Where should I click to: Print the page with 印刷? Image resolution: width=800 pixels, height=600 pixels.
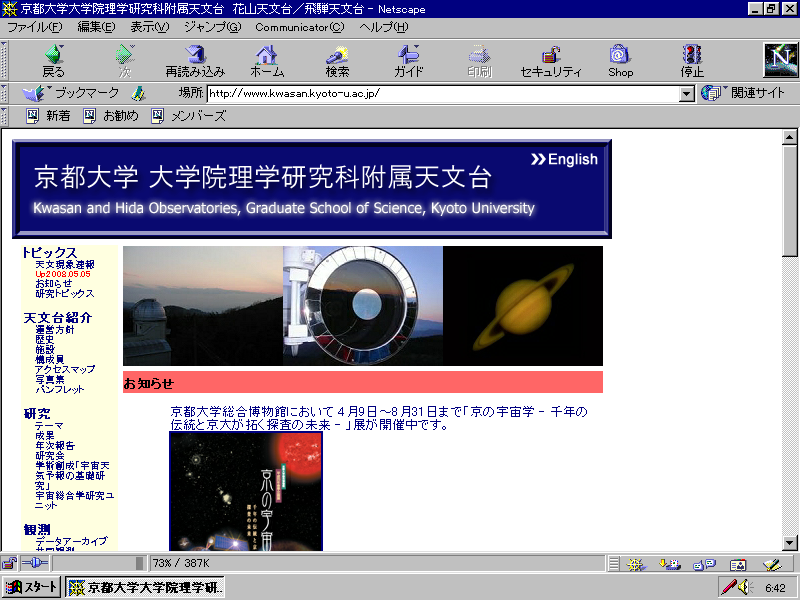(x=480, y=61)
